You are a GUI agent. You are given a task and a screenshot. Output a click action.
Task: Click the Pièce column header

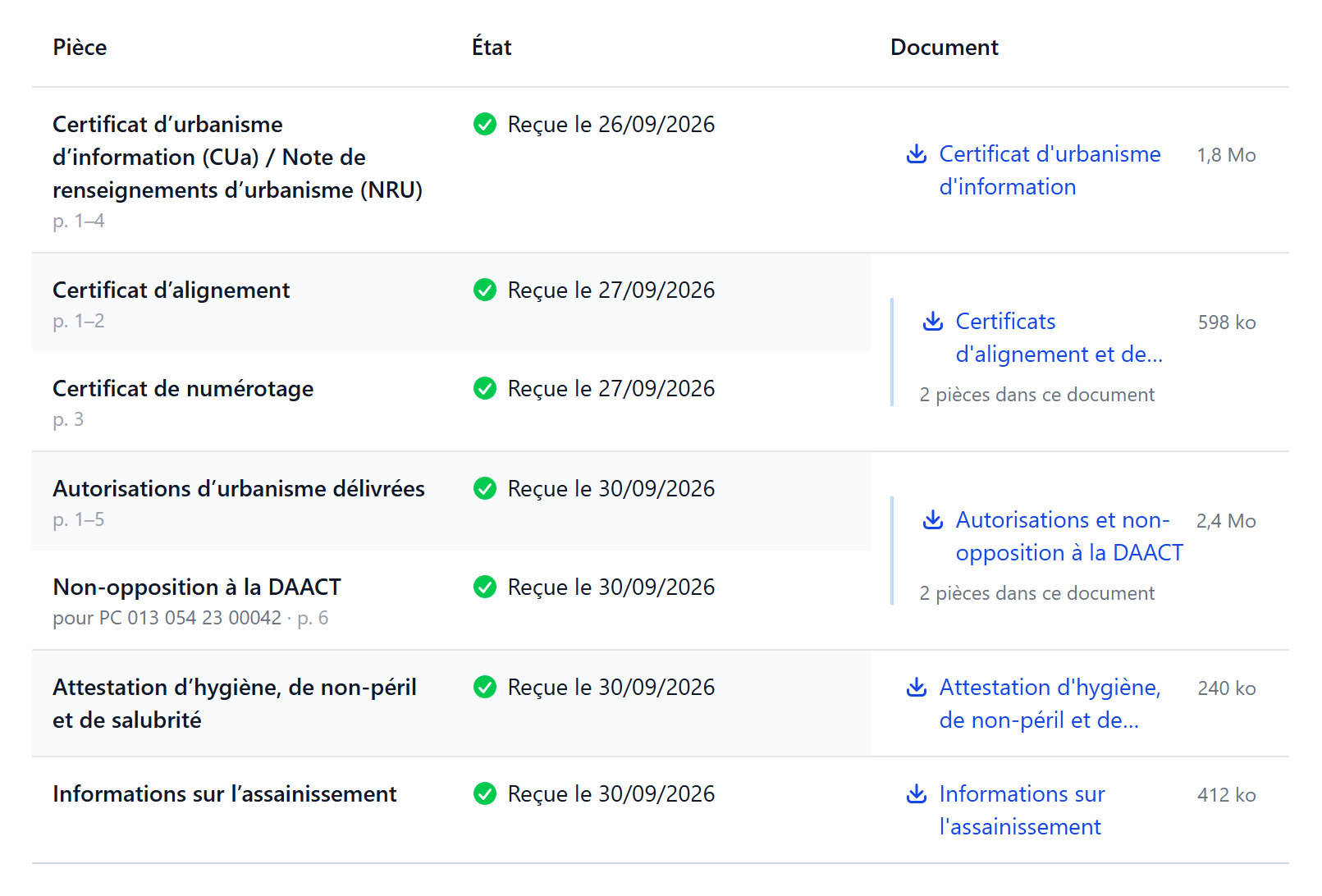tap(80, 48)
